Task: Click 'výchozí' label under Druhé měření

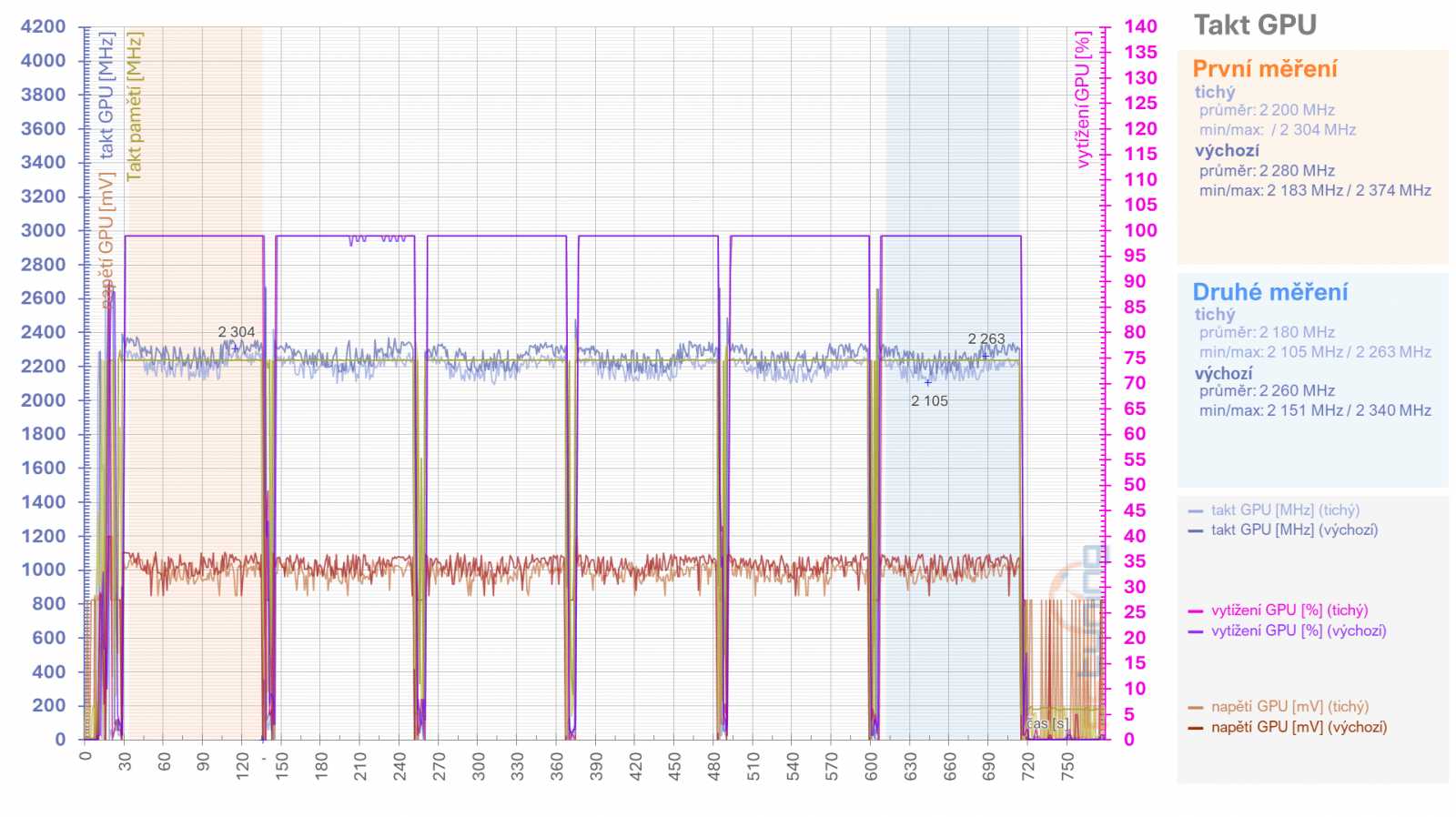Action: click(1223, 374)
